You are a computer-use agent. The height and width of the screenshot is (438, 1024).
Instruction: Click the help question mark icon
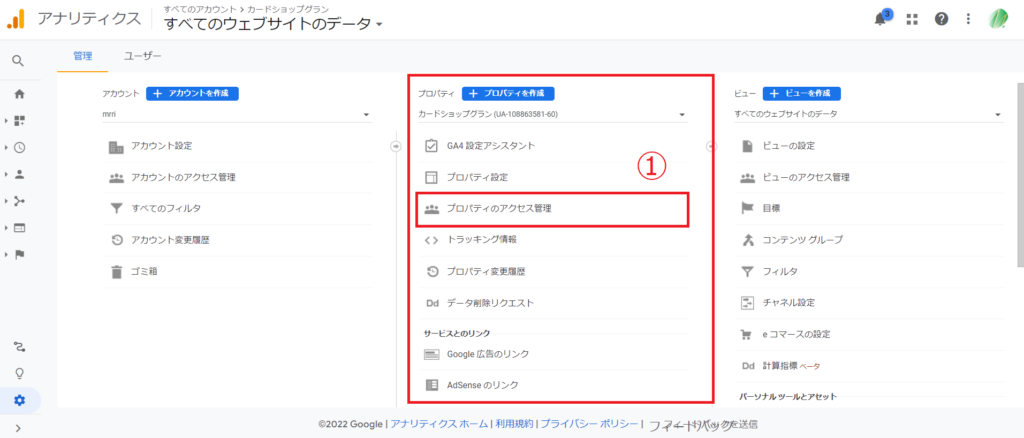941,19
